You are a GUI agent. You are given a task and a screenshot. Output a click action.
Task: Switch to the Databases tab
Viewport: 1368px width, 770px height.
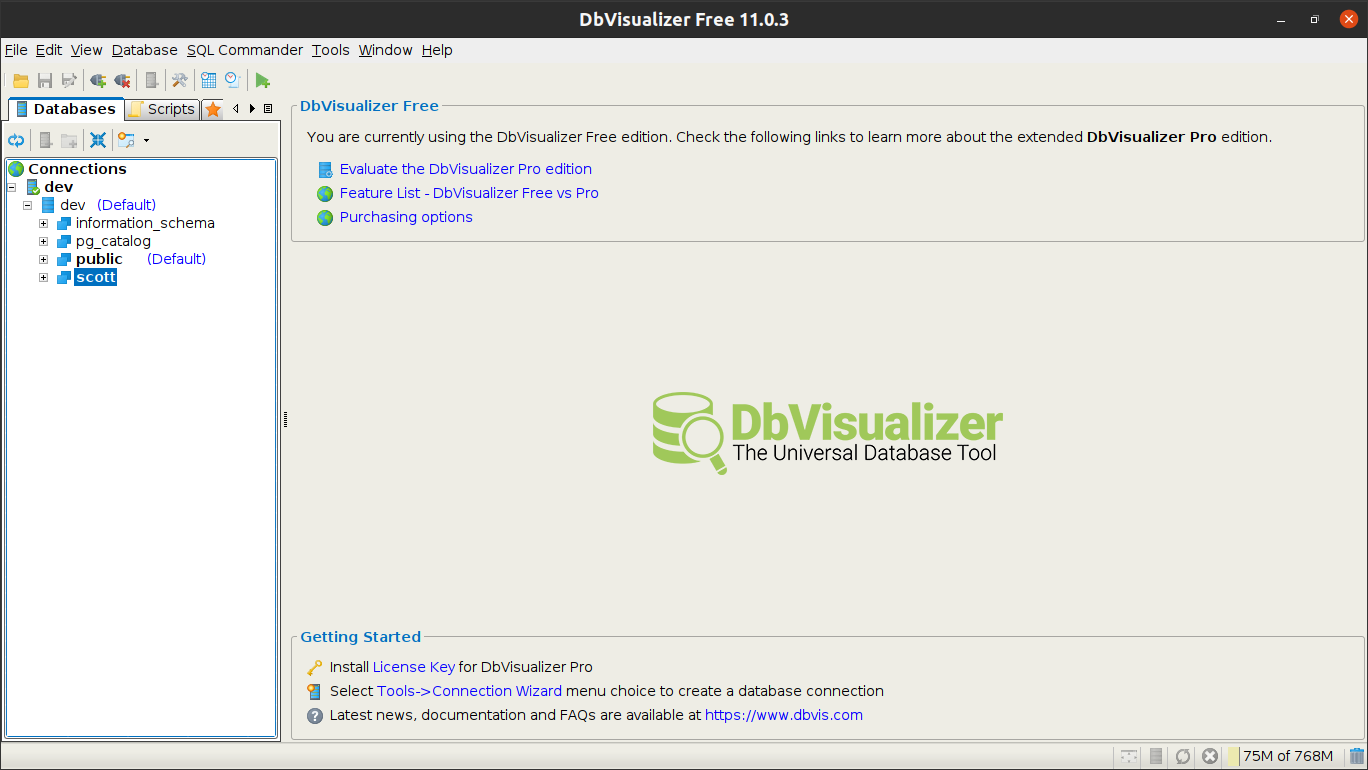click(66, 109)
